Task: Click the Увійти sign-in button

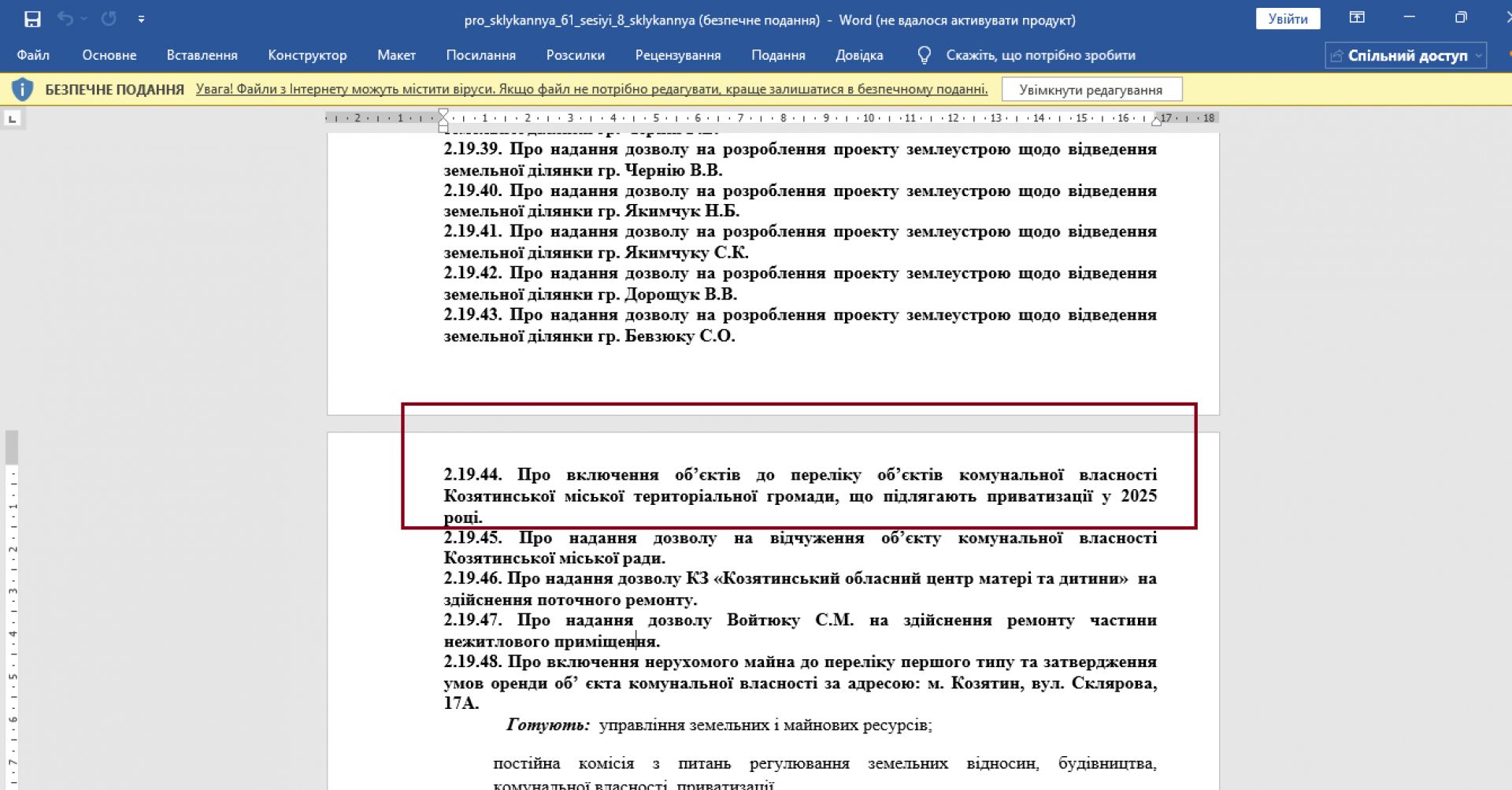Action: (1288, 19)
